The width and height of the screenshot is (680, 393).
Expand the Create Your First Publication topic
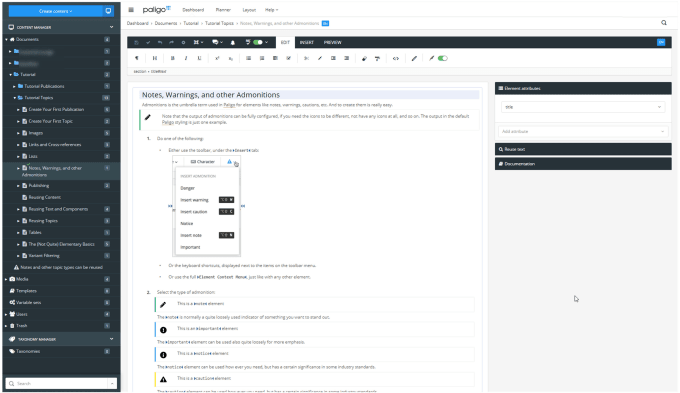18,110
